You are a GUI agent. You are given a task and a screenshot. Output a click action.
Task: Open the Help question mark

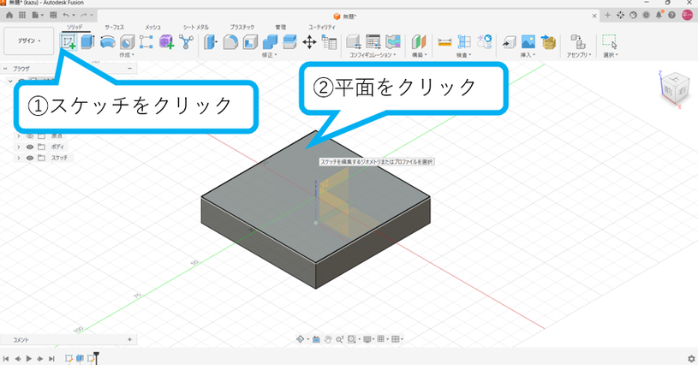[672, 15]
